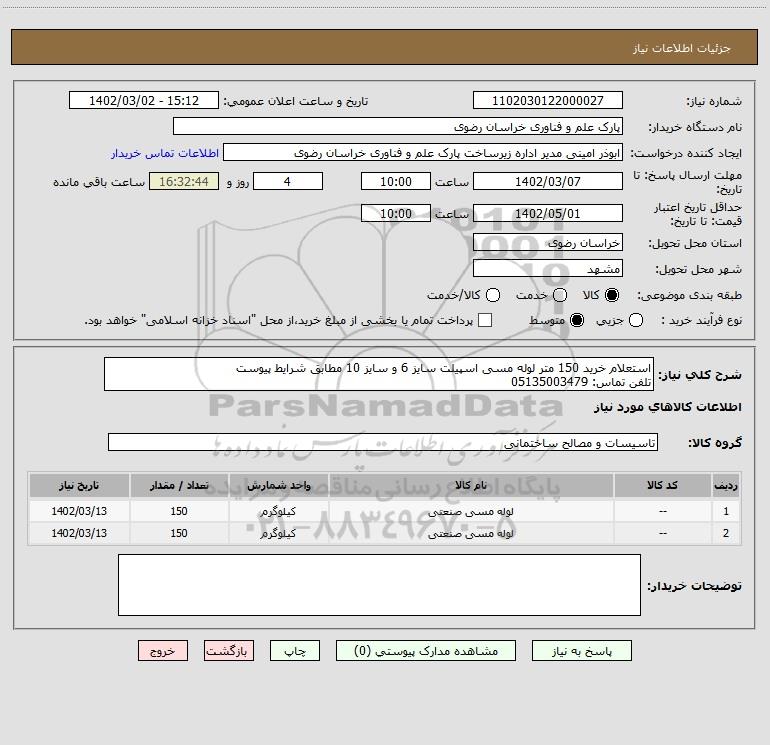Click the پاسخ به نیاز button
The image size is (770, 745).
pyautogui.click(x=581, y=651)
